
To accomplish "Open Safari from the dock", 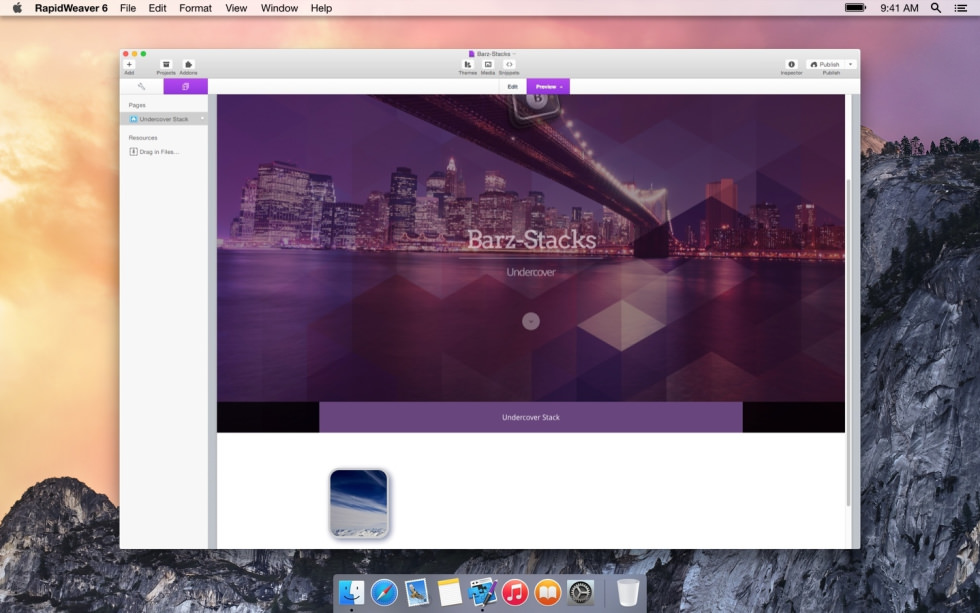I will pos(384,592).
